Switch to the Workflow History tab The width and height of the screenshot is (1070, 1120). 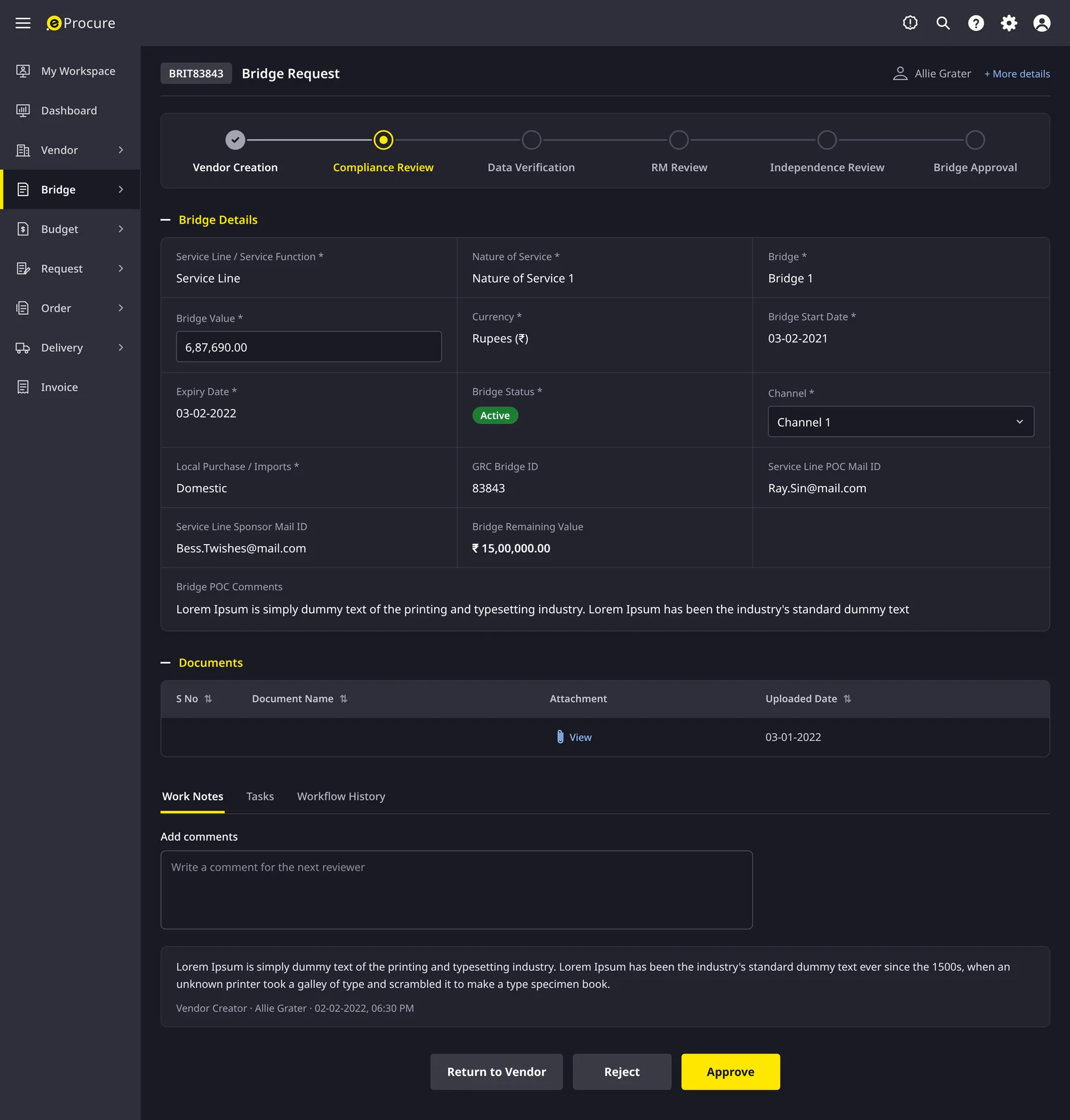(x=341, y=796)
